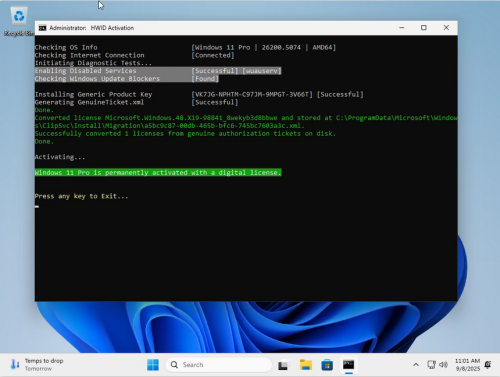
Task: Open the Task View taskbar icon
Action: 283,365
